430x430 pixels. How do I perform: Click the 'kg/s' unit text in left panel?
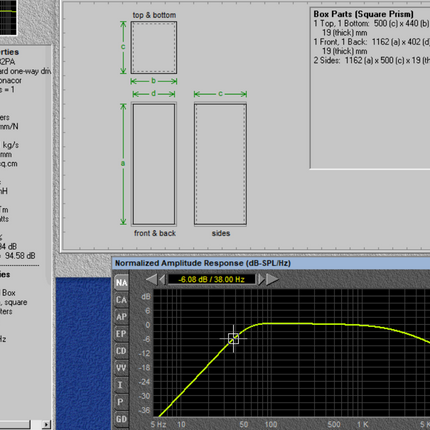(x=11, y=145)
